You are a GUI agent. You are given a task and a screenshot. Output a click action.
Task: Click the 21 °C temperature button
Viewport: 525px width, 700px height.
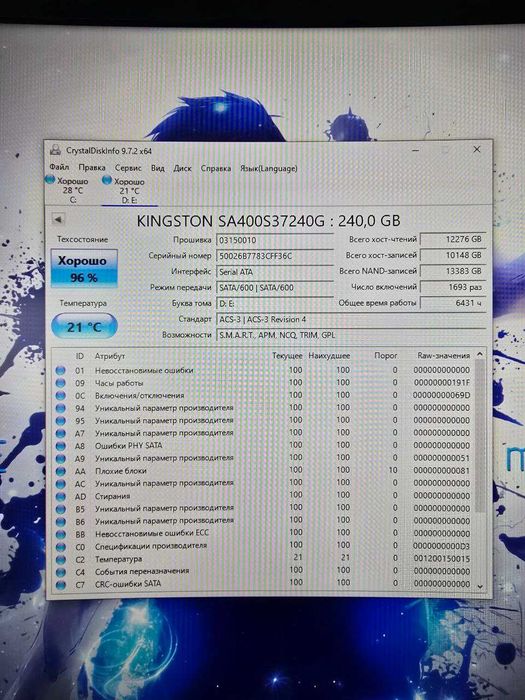pos(84,327)
